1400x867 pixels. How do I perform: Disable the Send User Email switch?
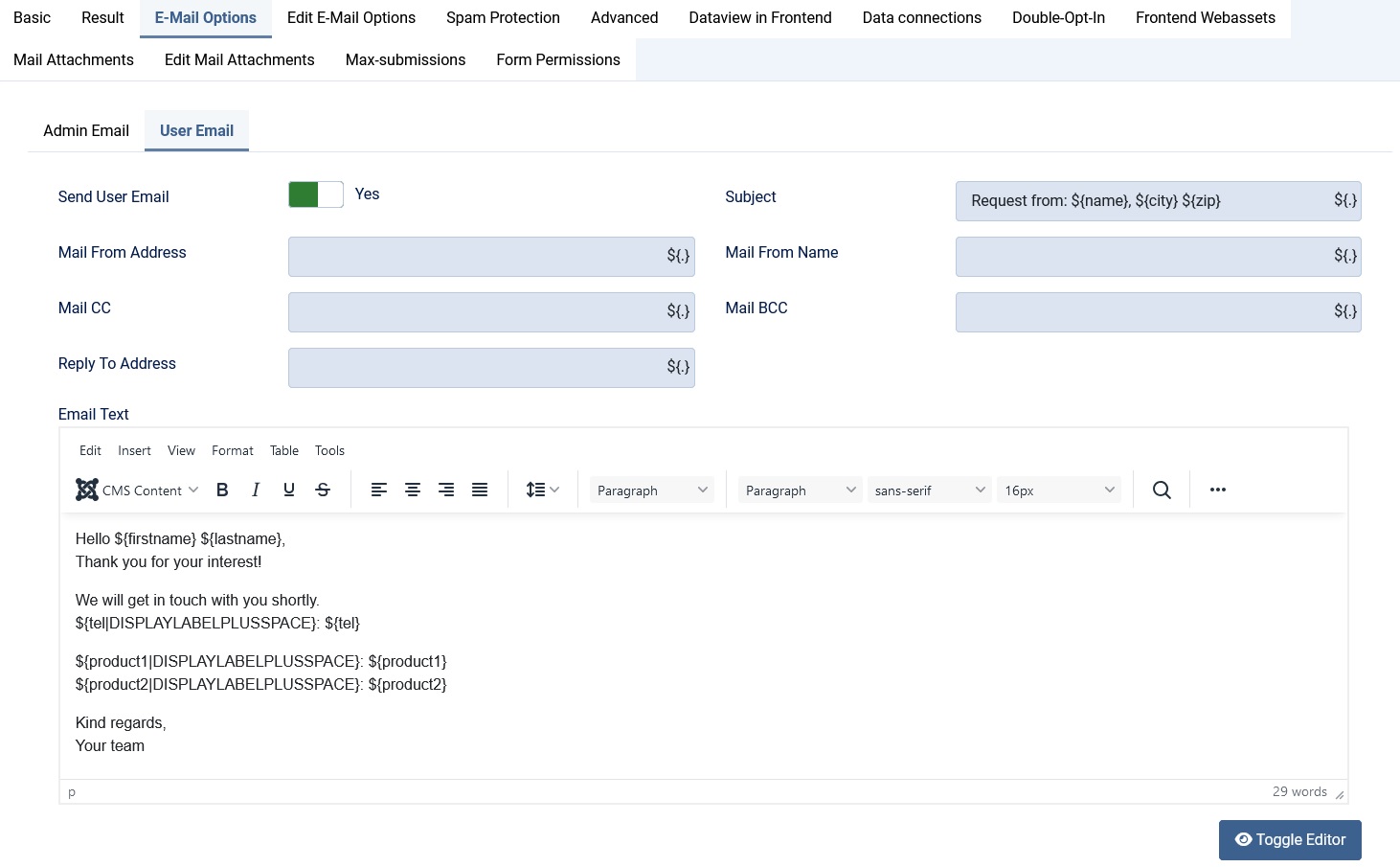(315, 194)
